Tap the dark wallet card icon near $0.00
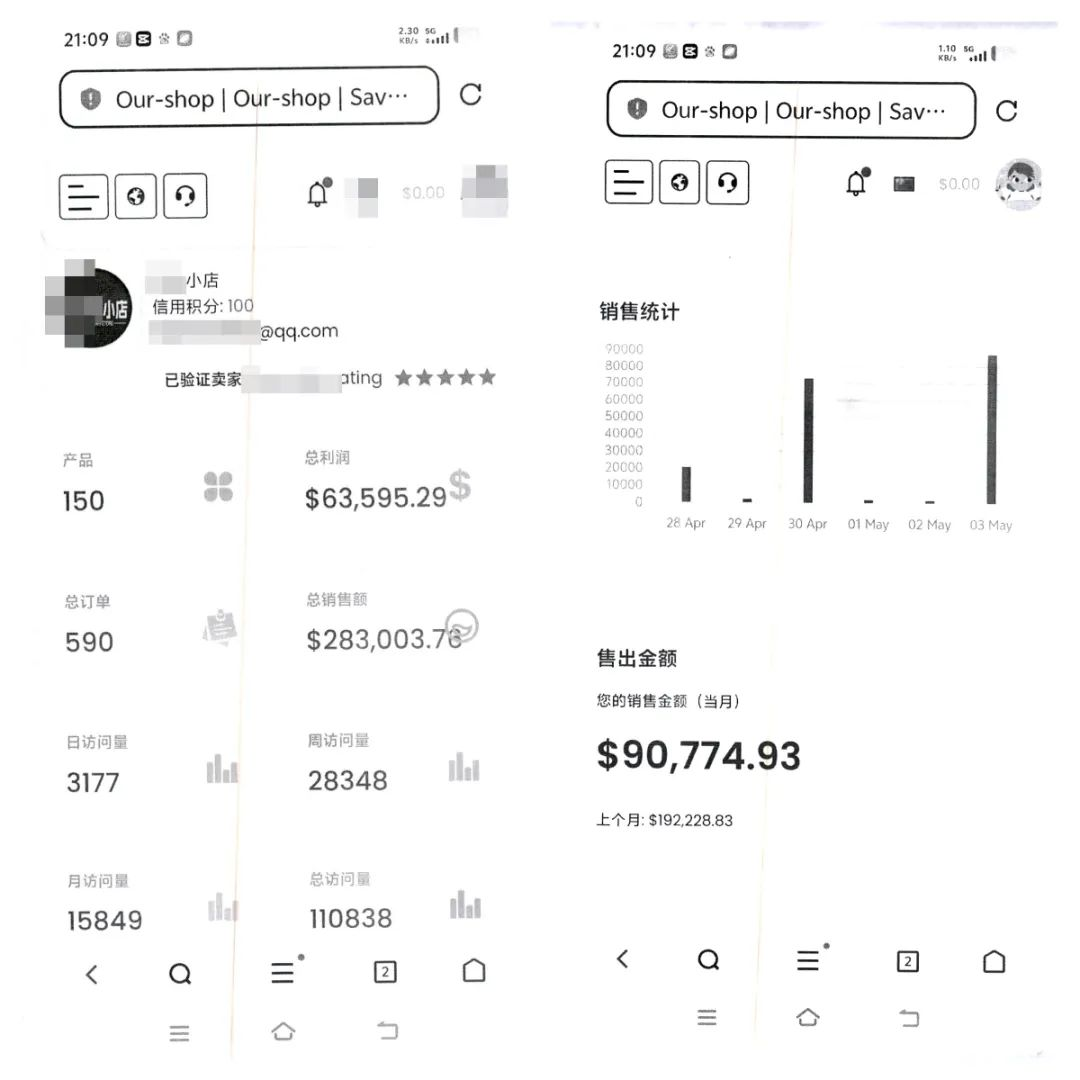The width and height of the screenshot is (1080, 1080). [904, 184]
